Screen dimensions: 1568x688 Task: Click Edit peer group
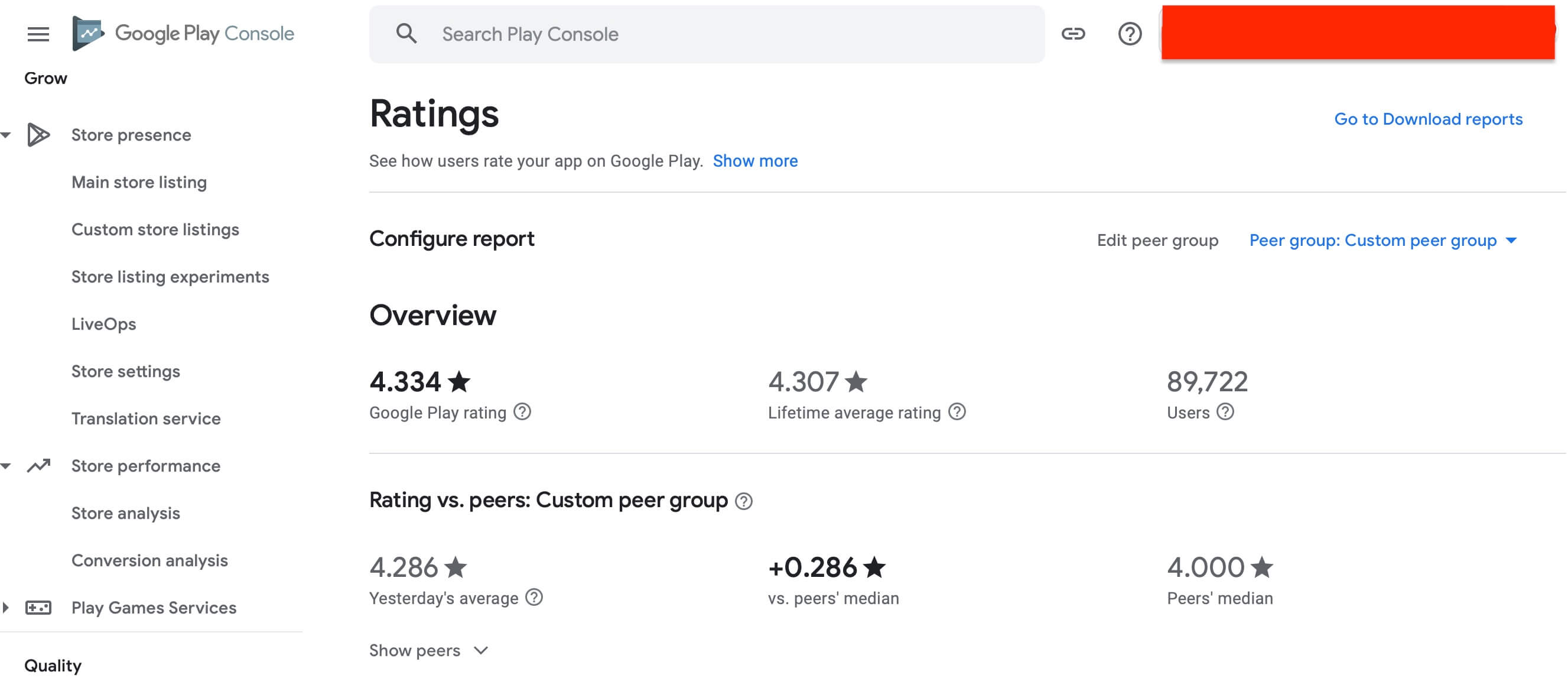[1157, 241]
